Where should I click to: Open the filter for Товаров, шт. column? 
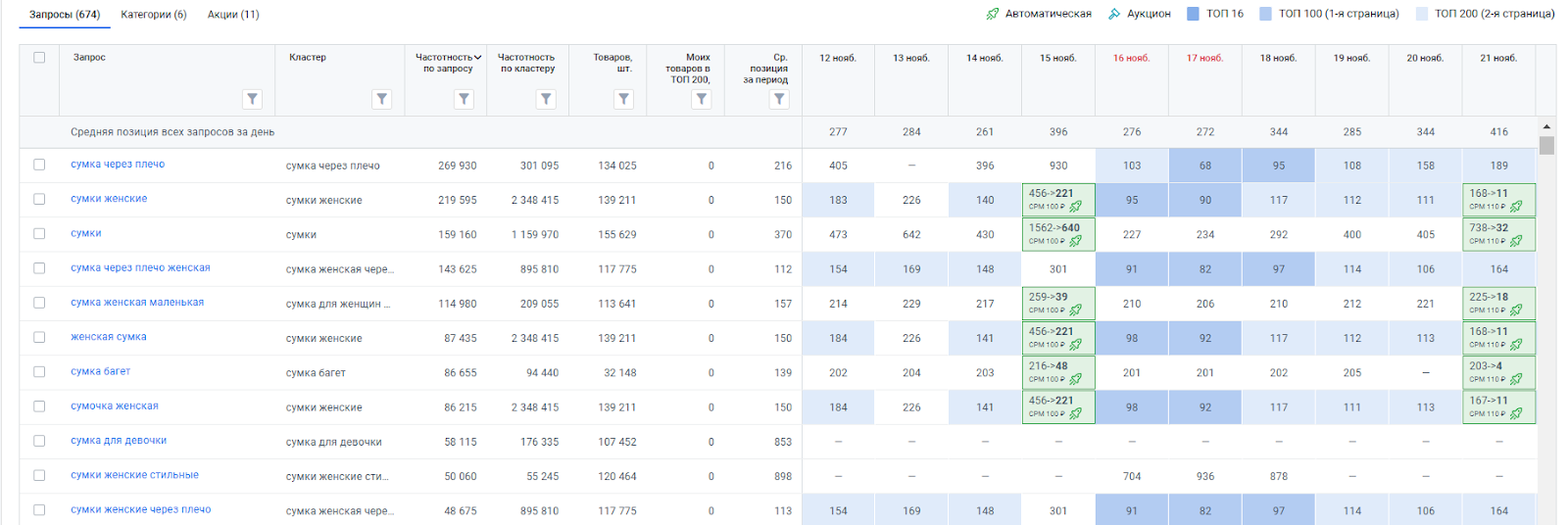pyautogui.click(x=623, y=99)
